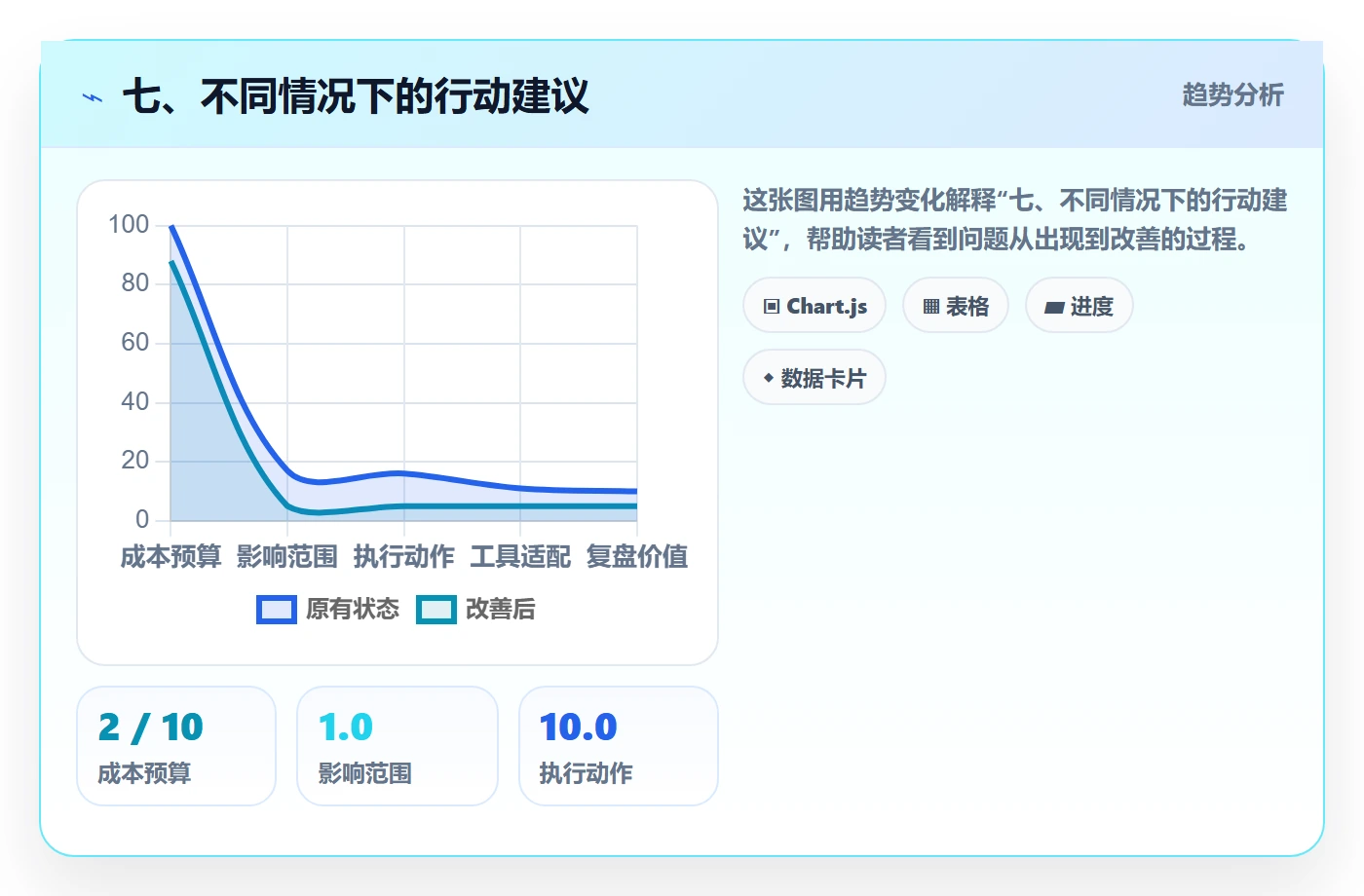Click the 1.0 value text
This screenshot has width=1364, height=896.
click(346, 728)
